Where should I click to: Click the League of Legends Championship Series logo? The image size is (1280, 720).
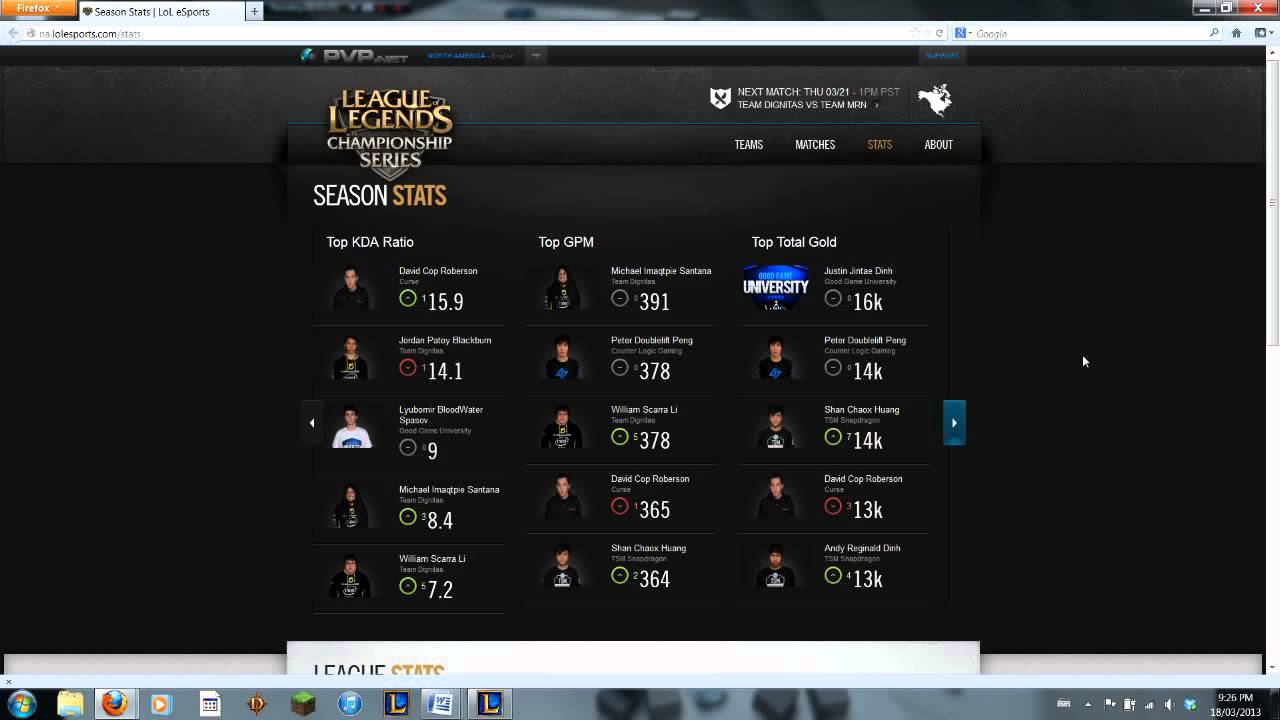coord(390,133)
